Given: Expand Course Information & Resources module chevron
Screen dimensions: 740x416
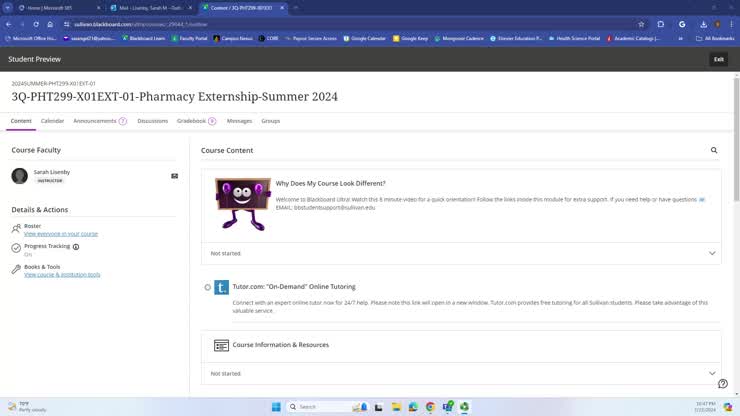Looking at the screenshot, I should [712, 373].
